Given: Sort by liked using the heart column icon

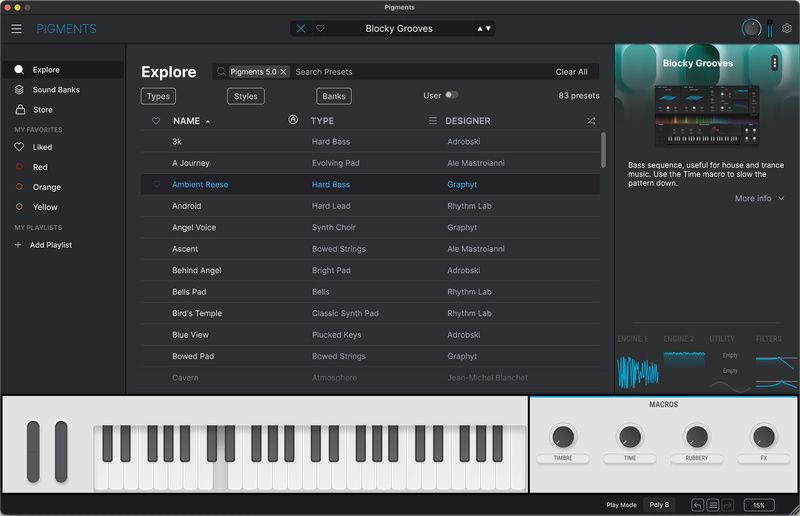Looking at the screenshot, I should pyautogui.click(x=156, y=121).
